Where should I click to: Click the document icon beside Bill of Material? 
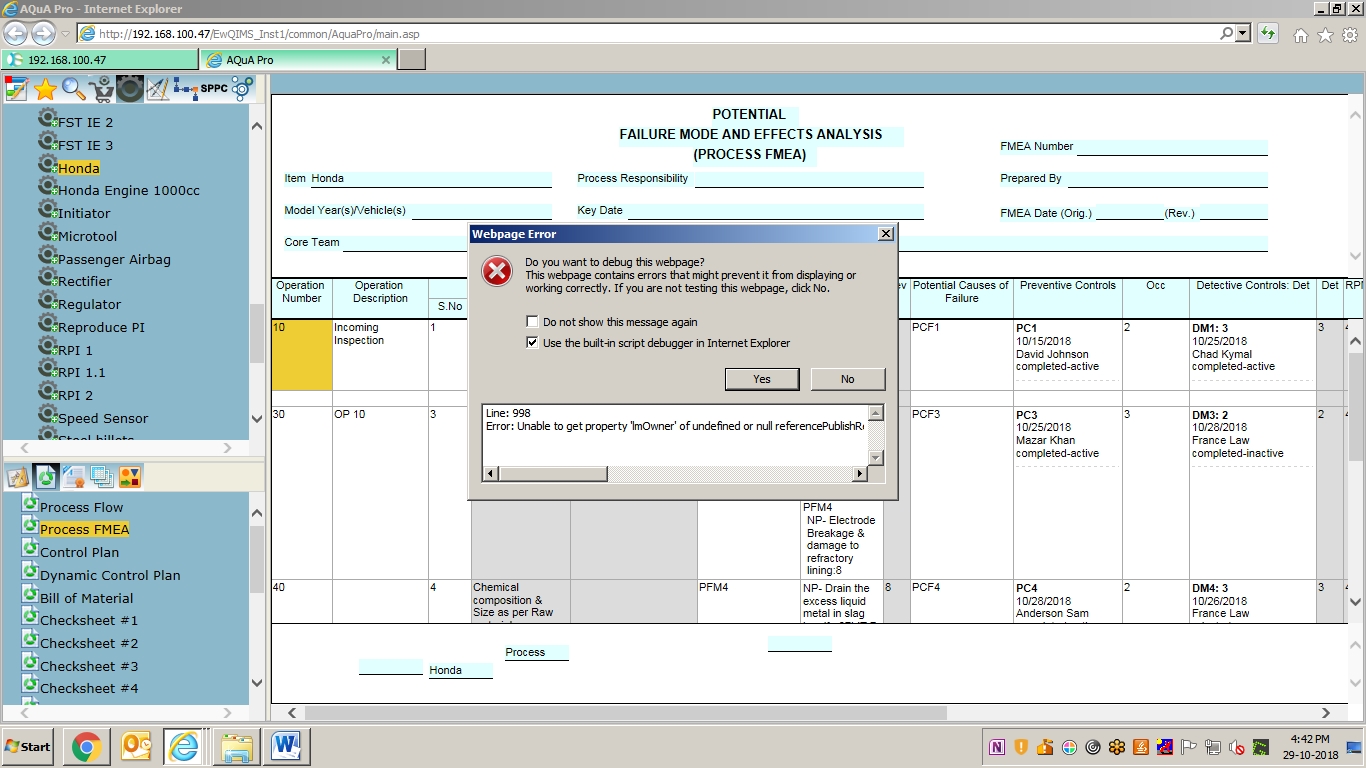point(30,594)
